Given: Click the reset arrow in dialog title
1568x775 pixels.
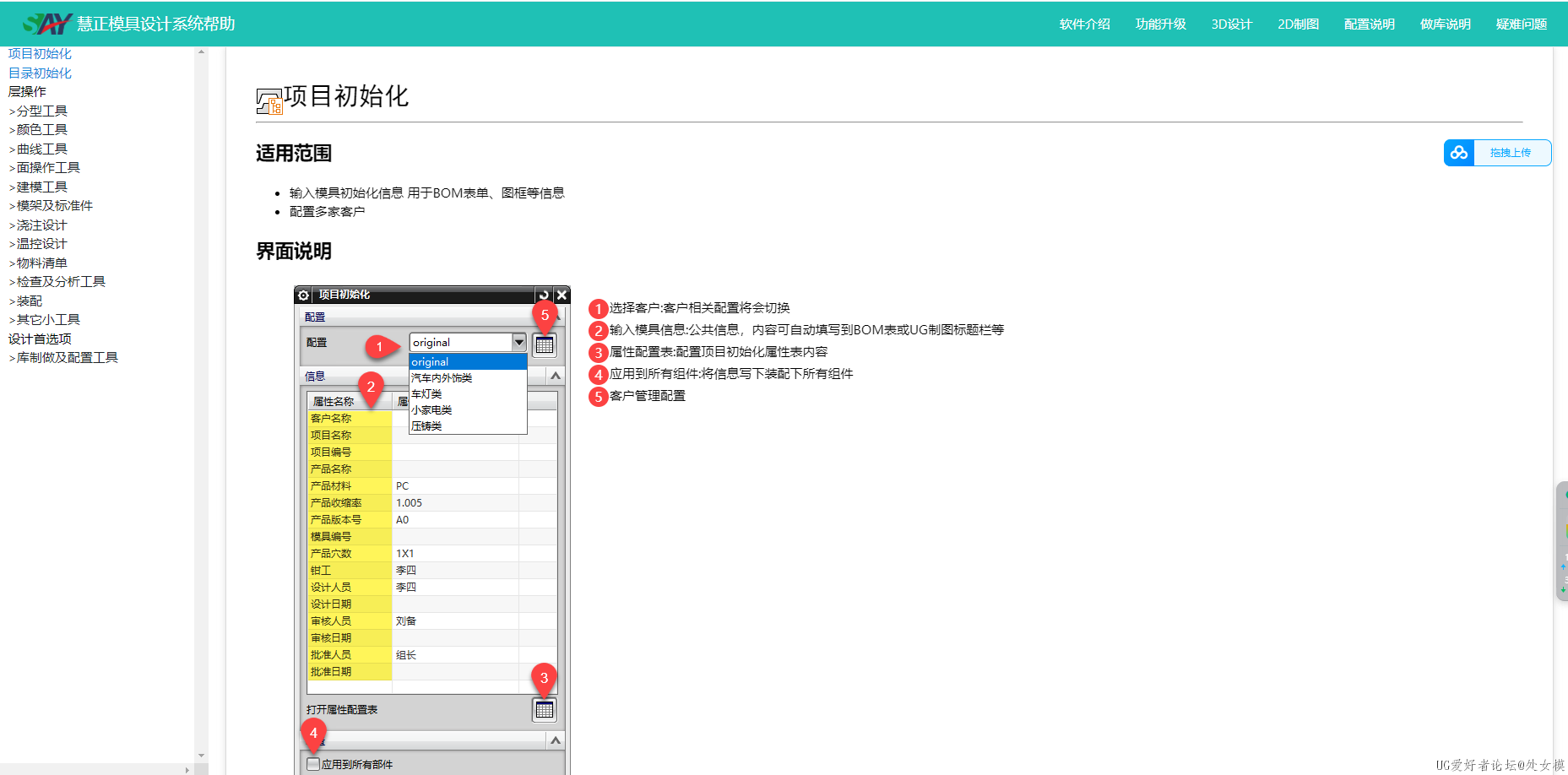Looking at the screenshot, I should [543, 295].
